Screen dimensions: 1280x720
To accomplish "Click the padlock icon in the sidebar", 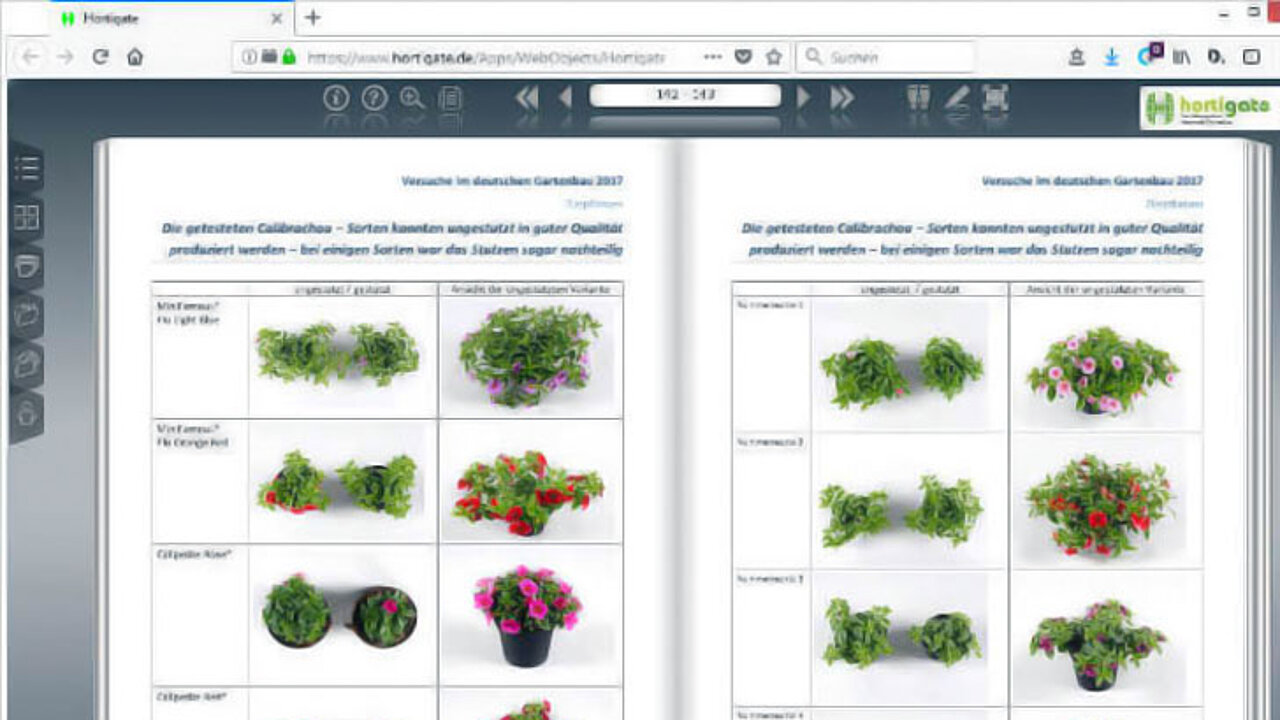I will point(27,413).
